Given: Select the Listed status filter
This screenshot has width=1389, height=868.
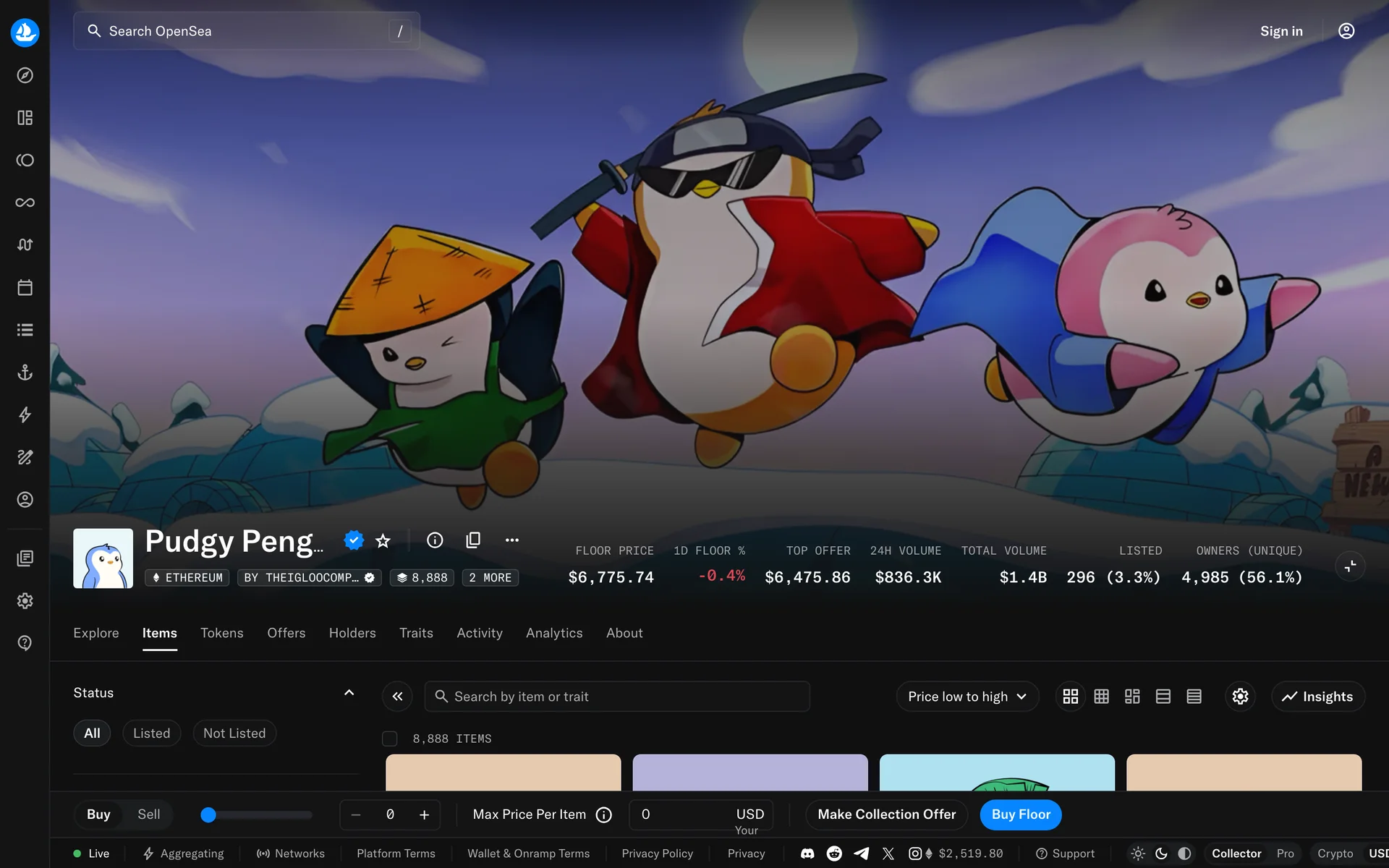Looking at the screenshot, I should click(x=151, y=733).
